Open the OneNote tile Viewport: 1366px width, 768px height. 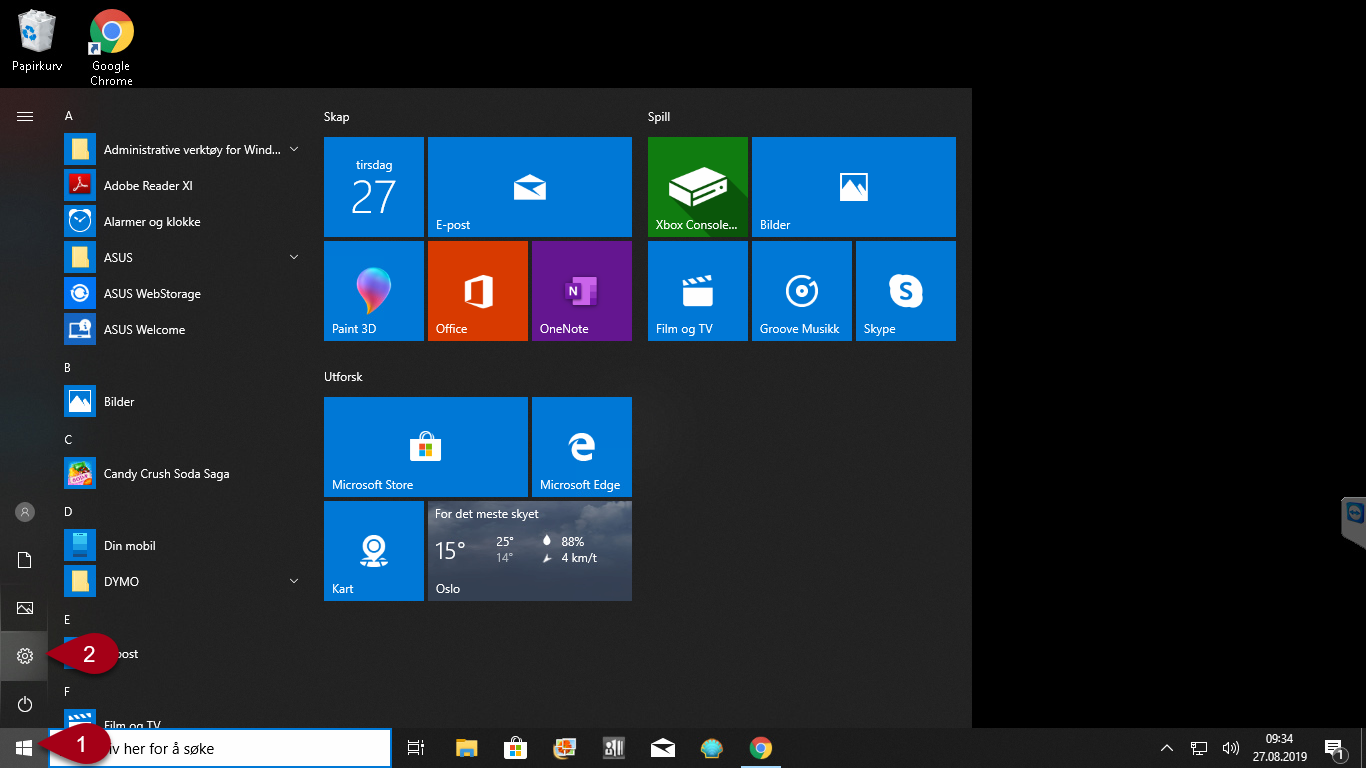pyautogui.click(x=582, y=291)
